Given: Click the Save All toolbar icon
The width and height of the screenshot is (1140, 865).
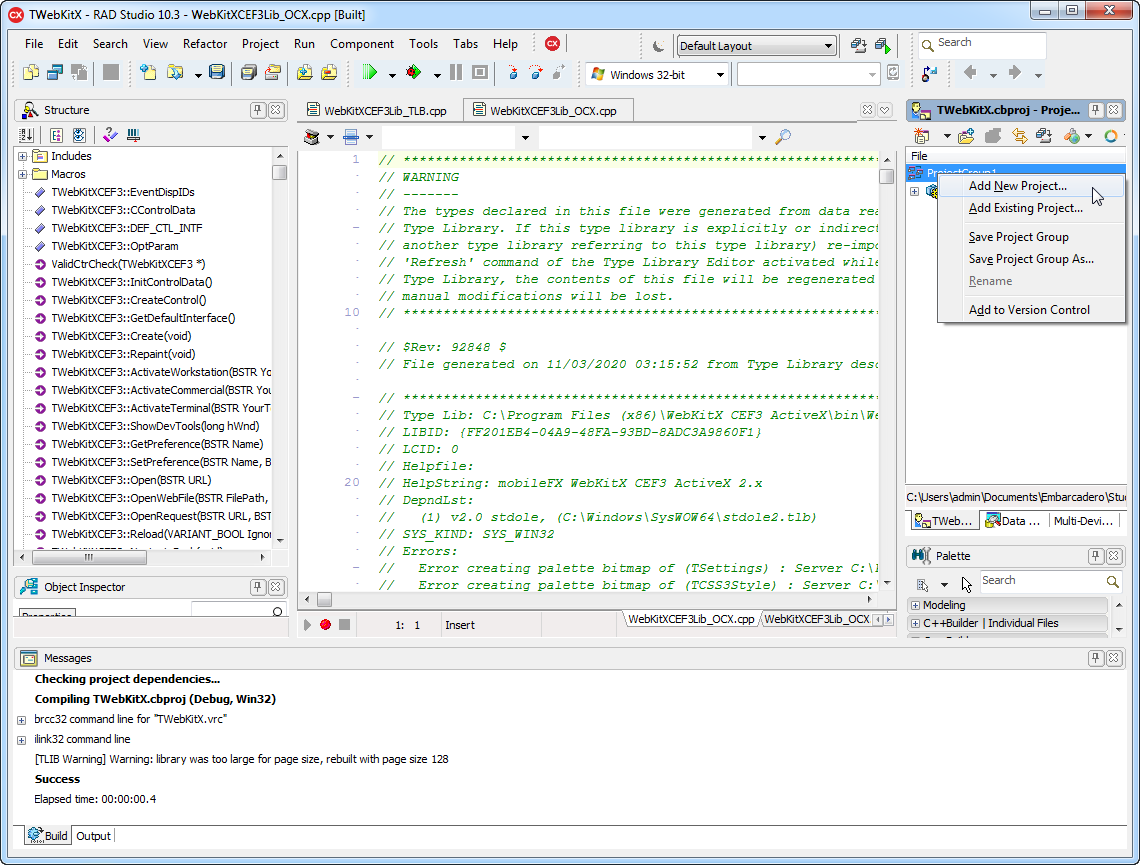Looking at the screenshot, I should (x=249, y=73).
